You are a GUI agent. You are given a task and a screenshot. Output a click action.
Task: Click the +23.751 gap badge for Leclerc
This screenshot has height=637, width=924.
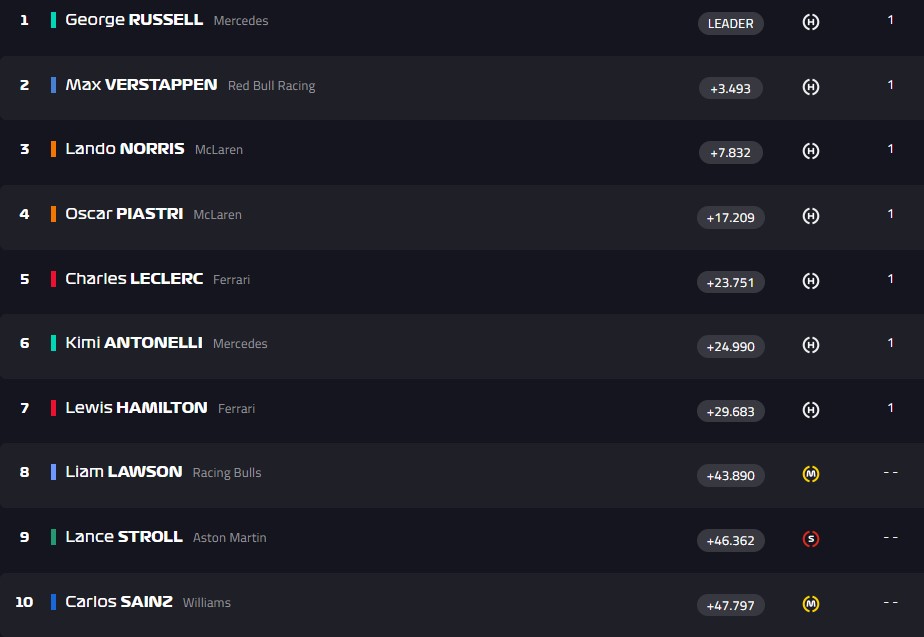[730, 282]
